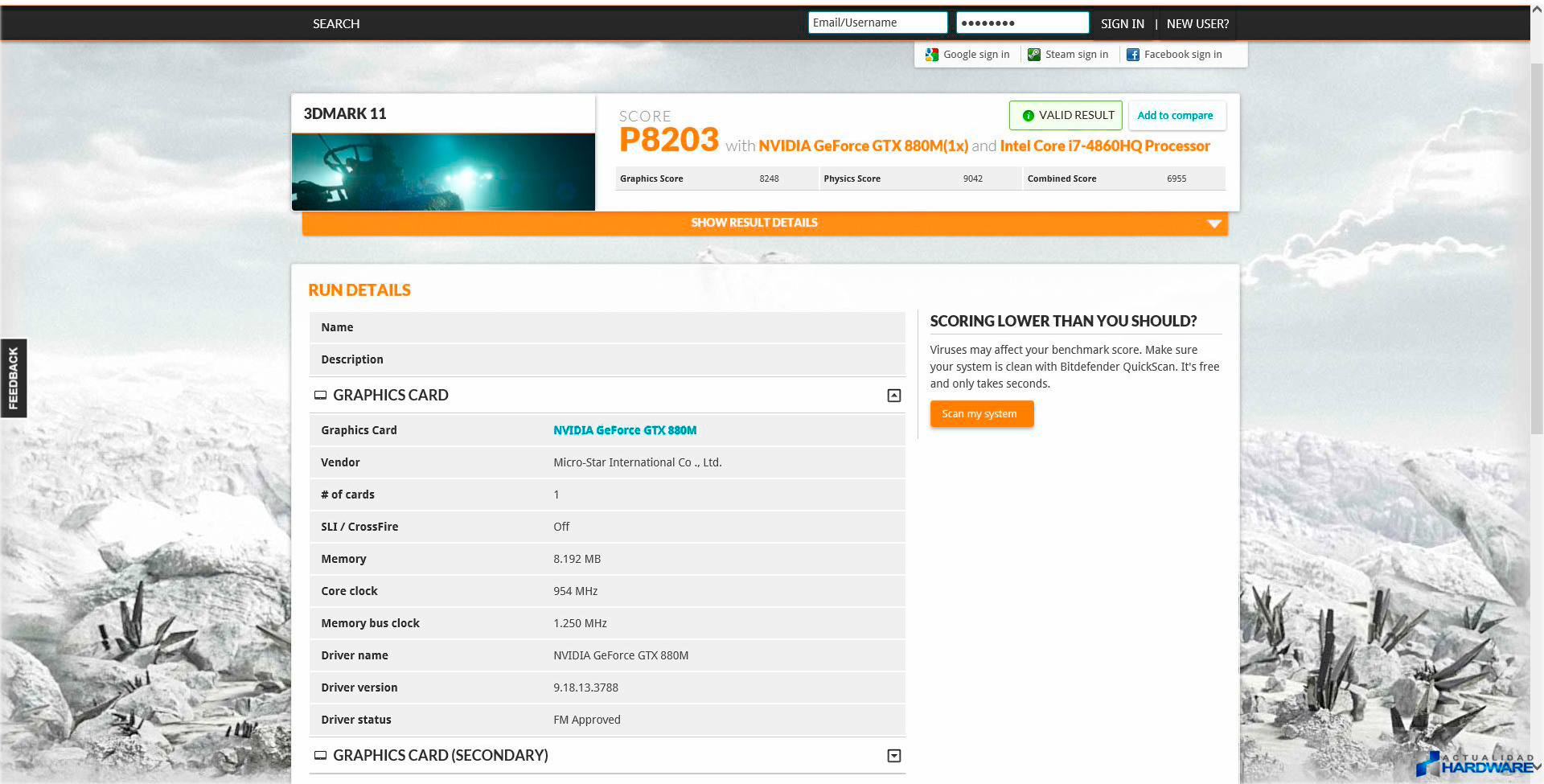Screen dimensions: 1544x784
Task: Click the Actualidad Hardware logo
Action: pos(1476,764)
